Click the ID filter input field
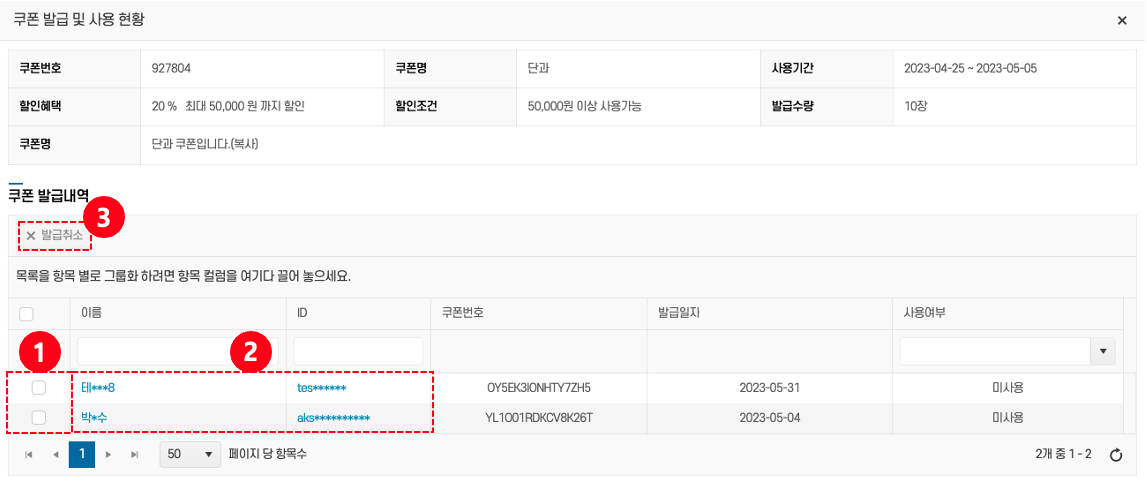 (358, 351)
